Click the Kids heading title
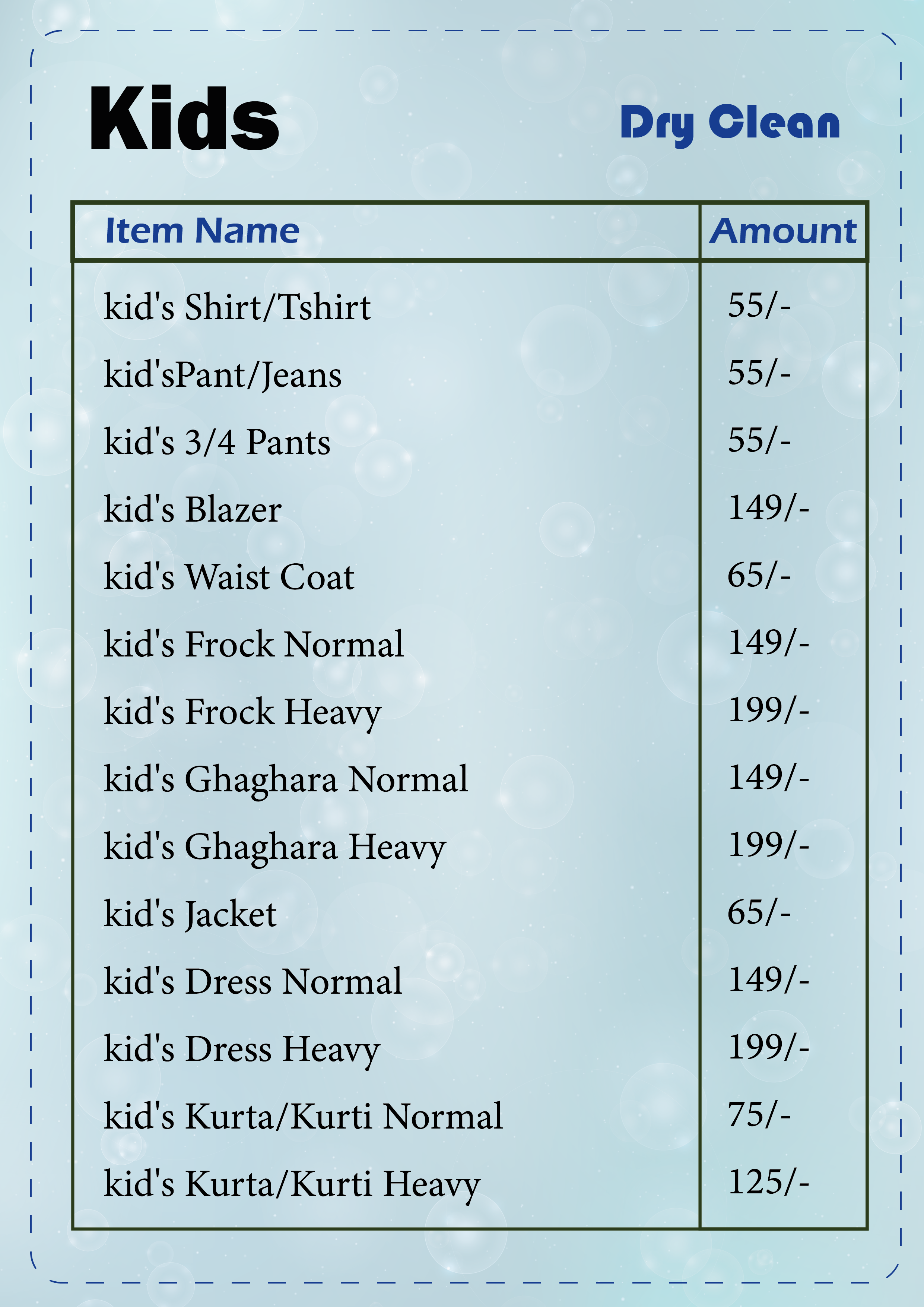 coord(184,118)
